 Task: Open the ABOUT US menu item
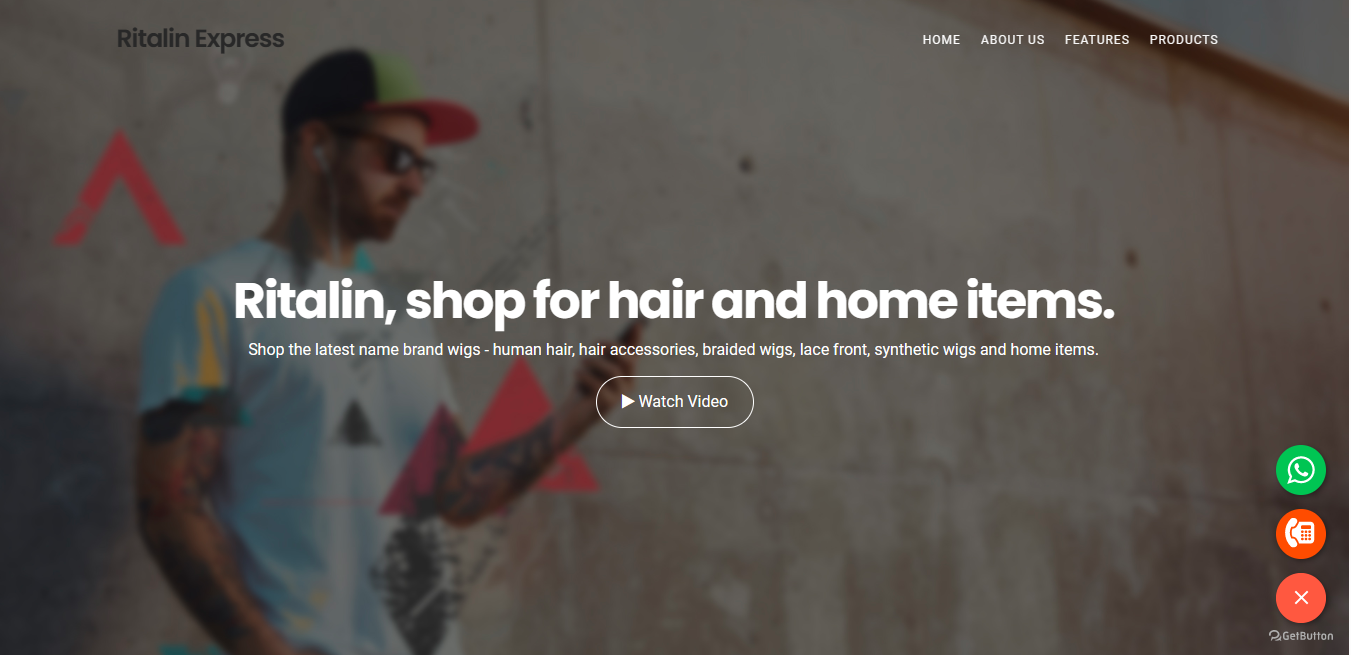1012,40
